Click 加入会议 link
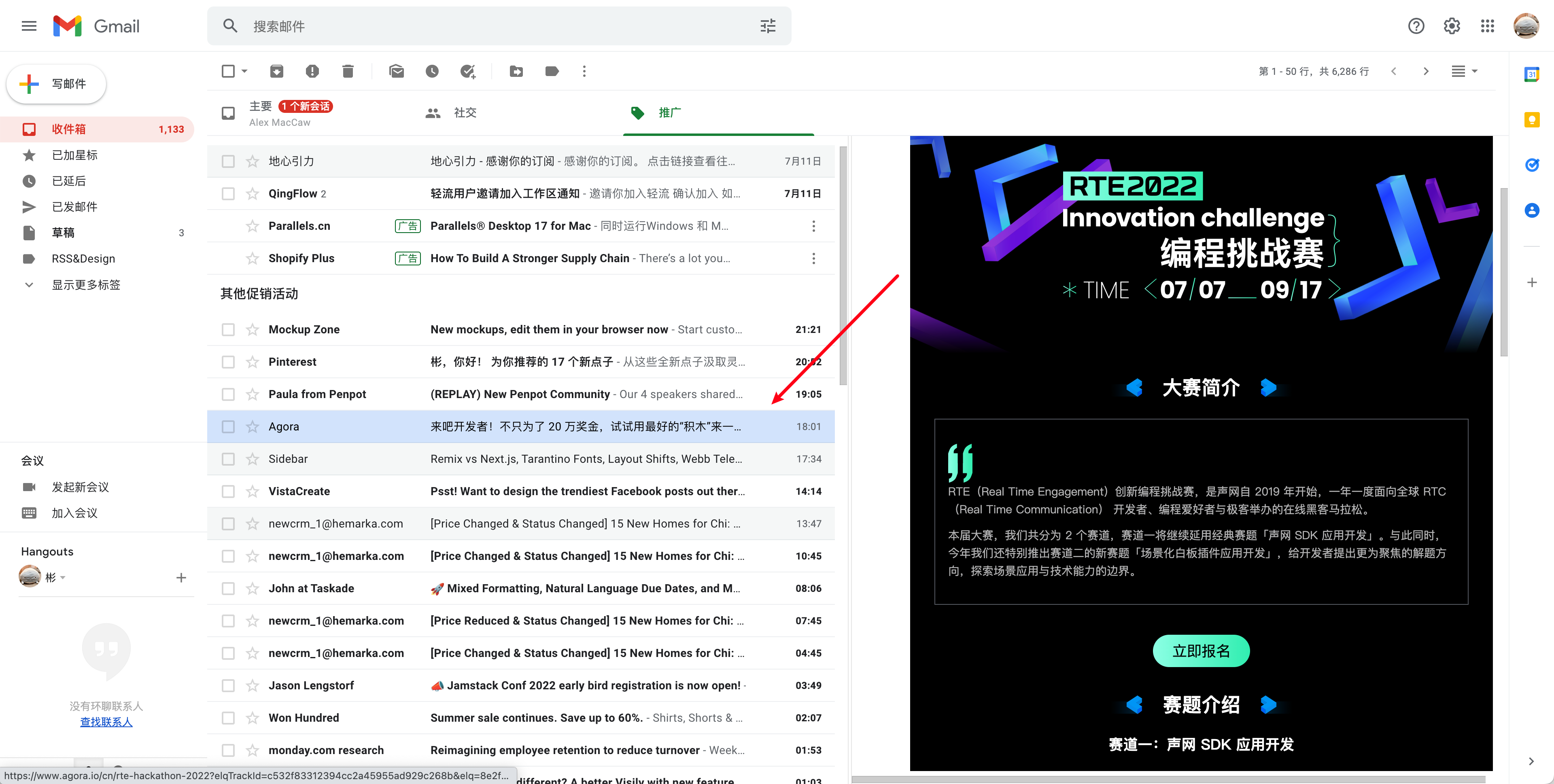Screen dimensions: 1554x784 (x=74, y=513)
